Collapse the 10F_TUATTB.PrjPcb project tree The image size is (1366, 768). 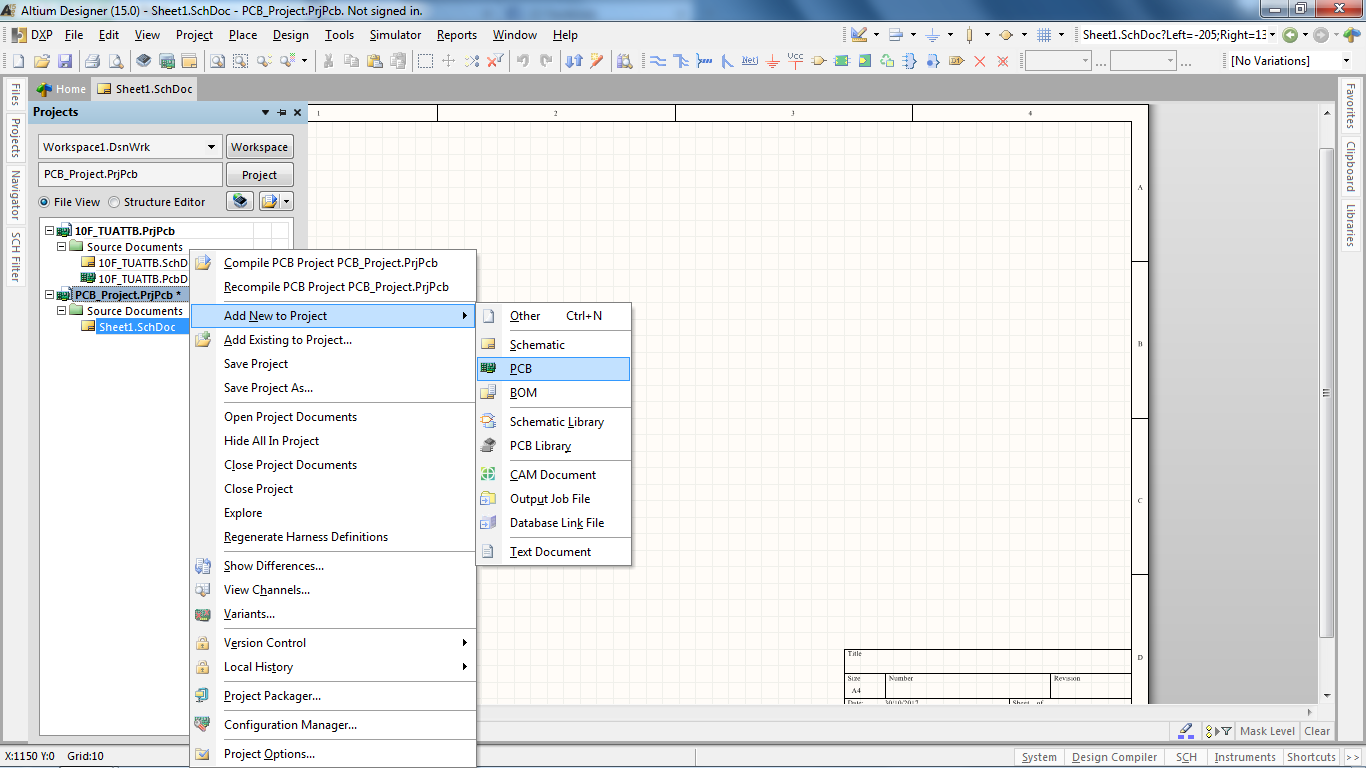click(x=49, y=231)
